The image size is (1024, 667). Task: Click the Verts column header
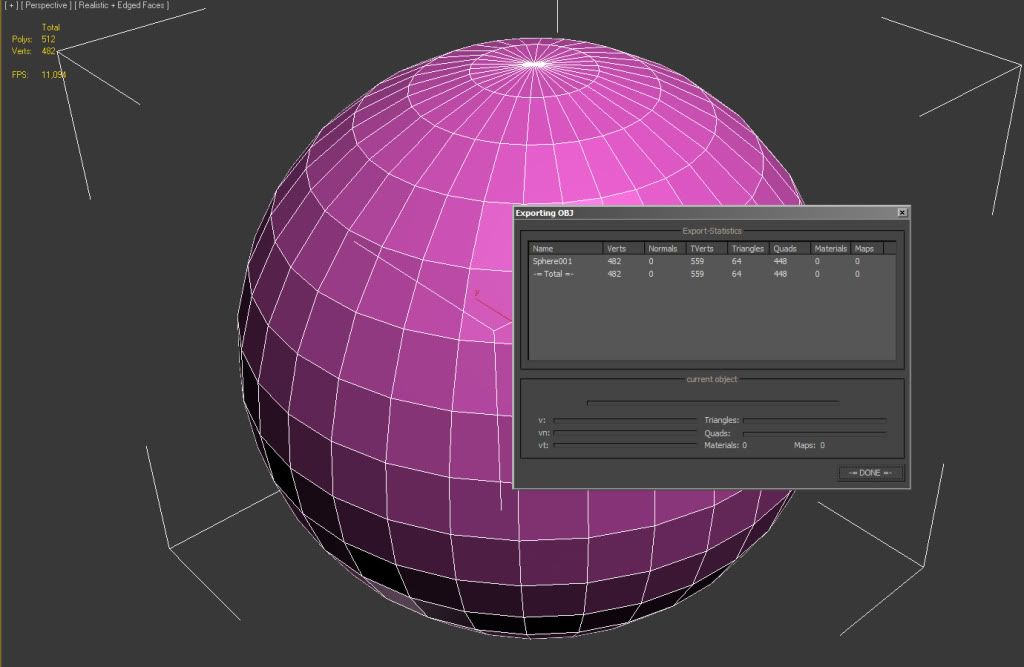tap(615, 248)
